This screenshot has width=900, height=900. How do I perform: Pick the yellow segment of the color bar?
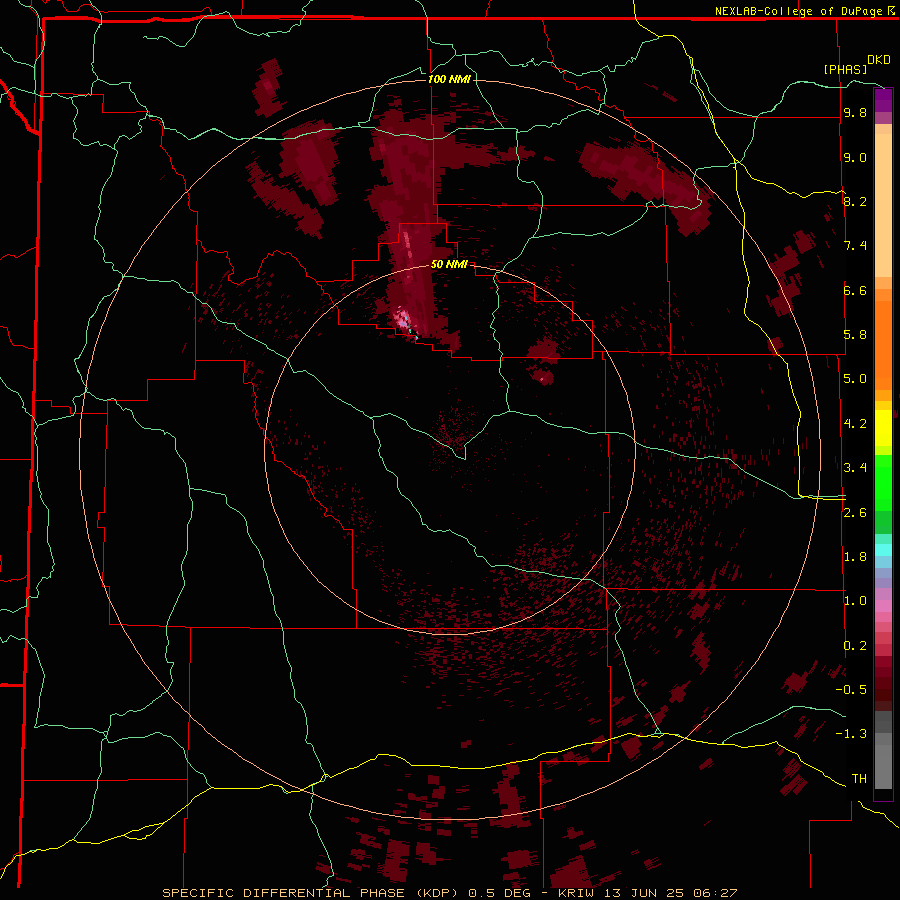[883, 428]
